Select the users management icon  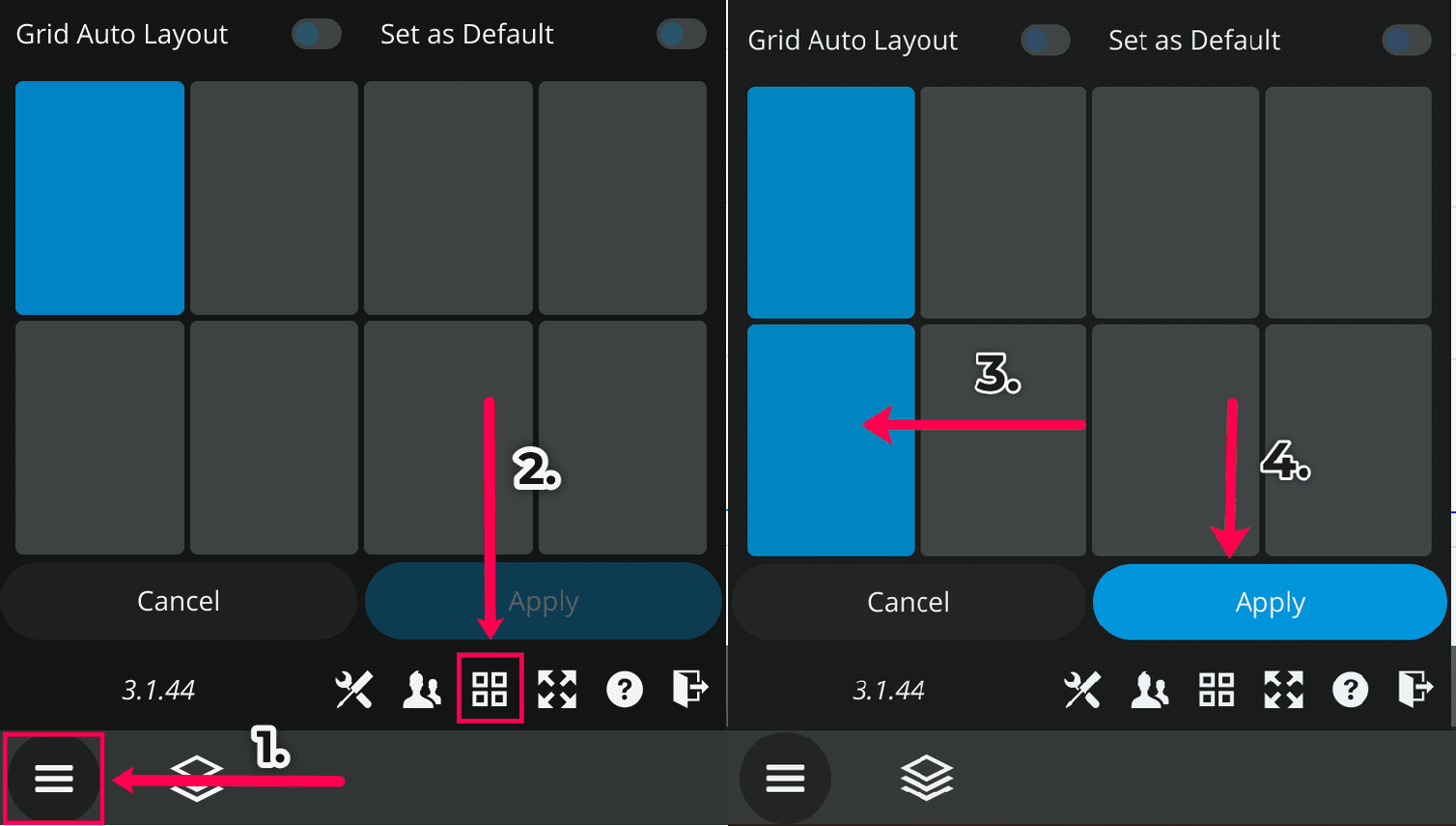click(x=421, y=689)
